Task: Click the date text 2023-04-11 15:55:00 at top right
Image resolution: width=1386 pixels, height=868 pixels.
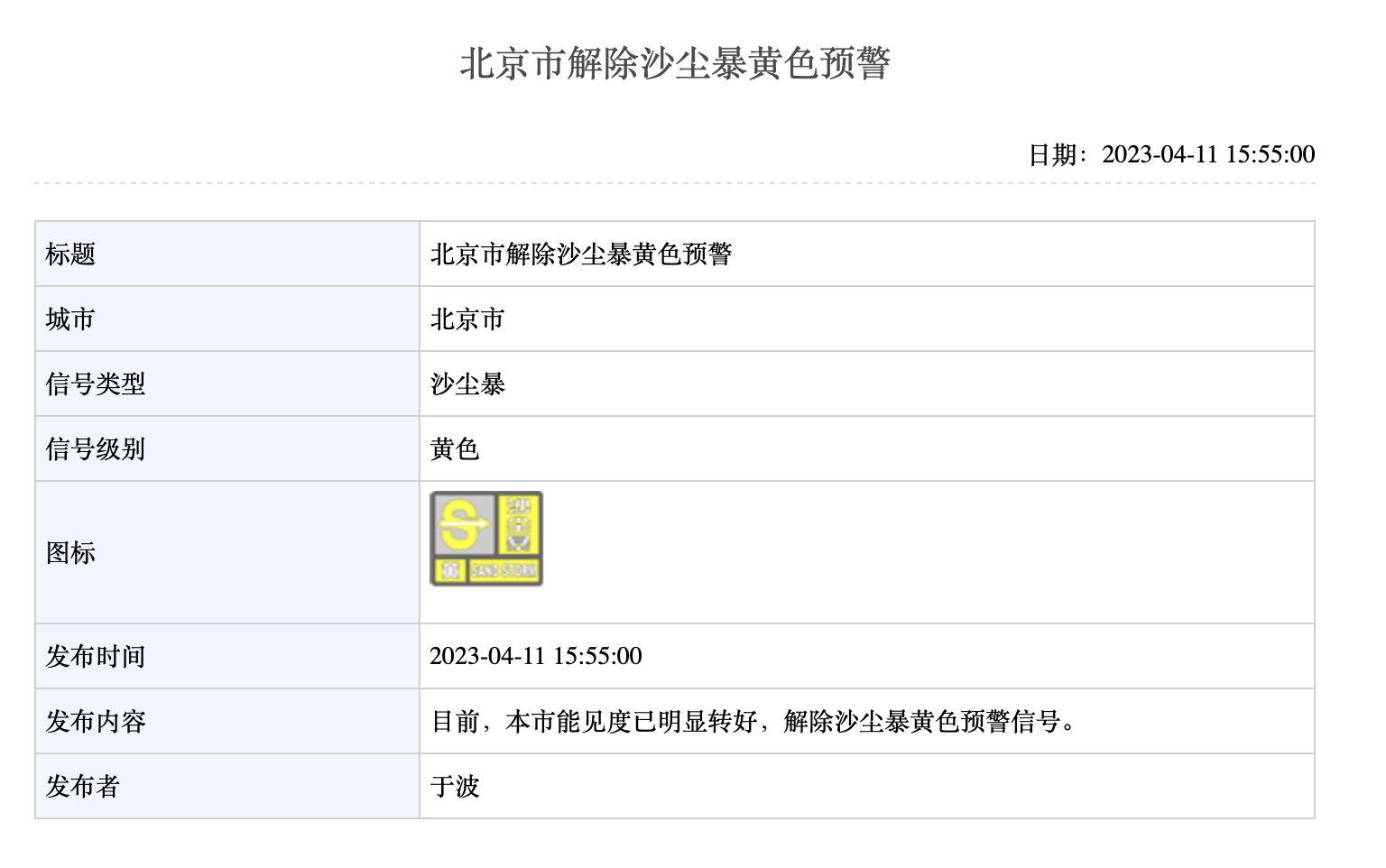Action: point(1208,154)
